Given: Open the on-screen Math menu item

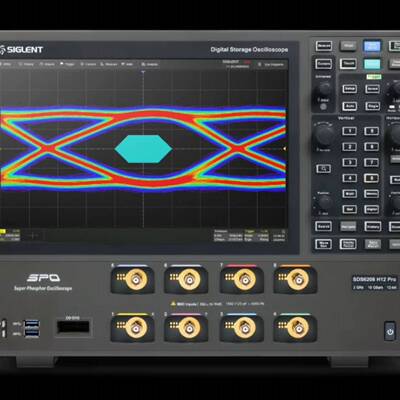Looking at the screenshot, I should (x=128, y=64).
